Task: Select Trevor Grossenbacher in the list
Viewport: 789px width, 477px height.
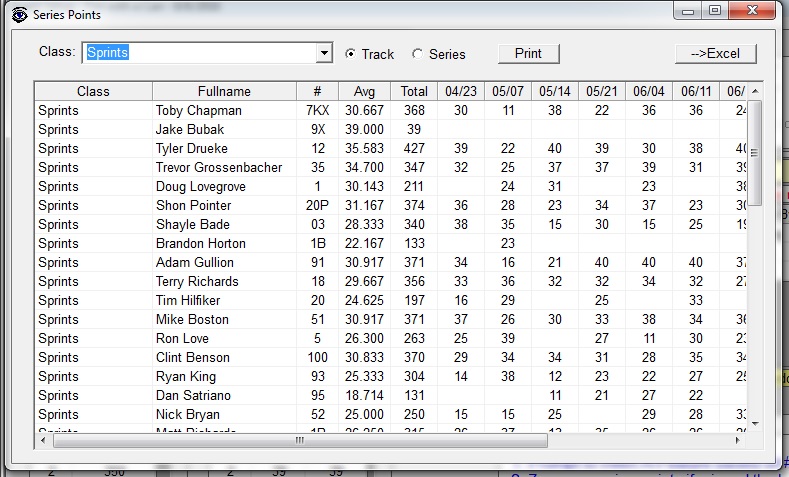Action: coord(219,167)
